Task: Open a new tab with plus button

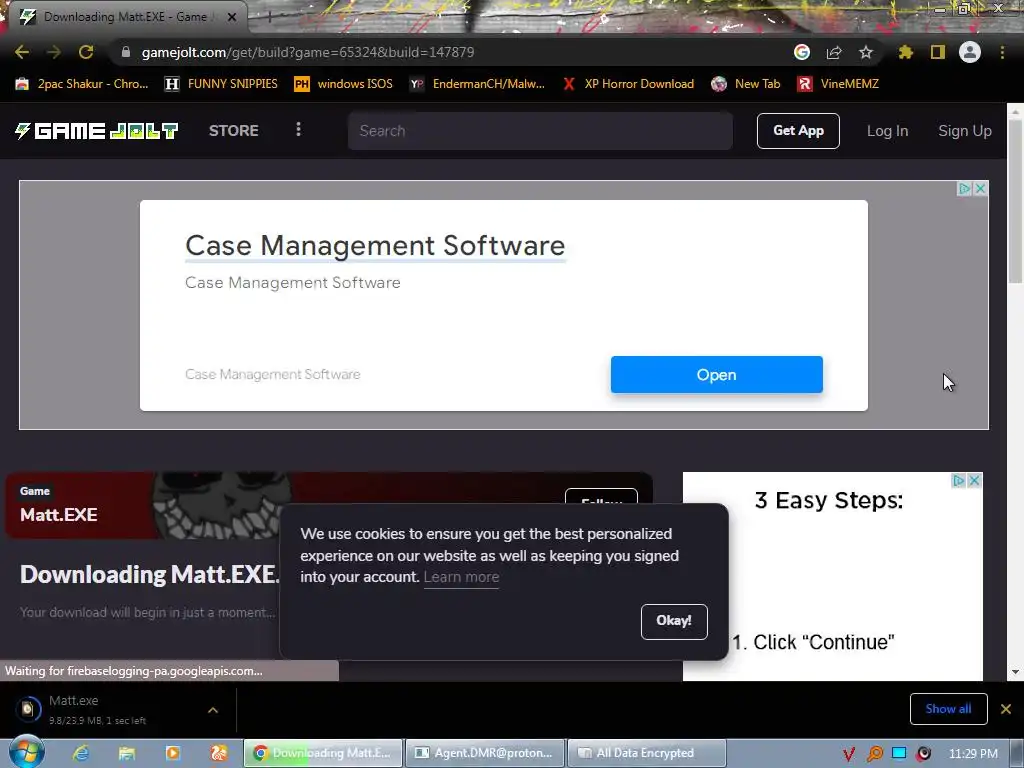Action: click(x=269, y=17)
